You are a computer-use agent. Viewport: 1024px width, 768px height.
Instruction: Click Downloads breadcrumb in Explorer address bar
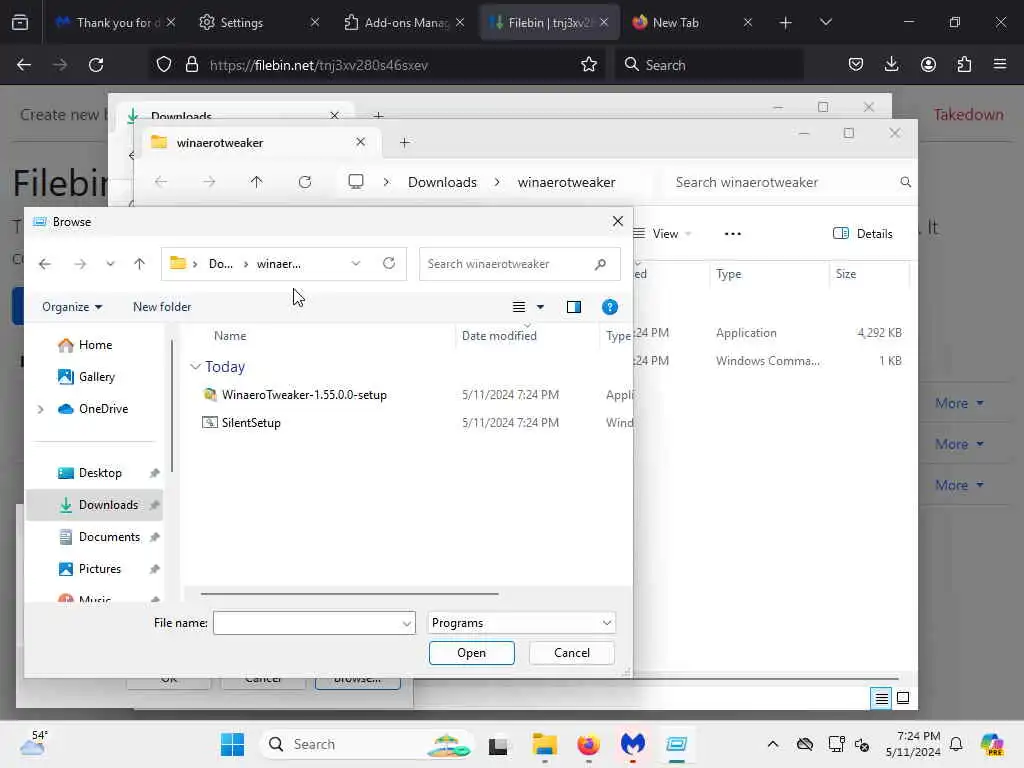click(442, 182)
